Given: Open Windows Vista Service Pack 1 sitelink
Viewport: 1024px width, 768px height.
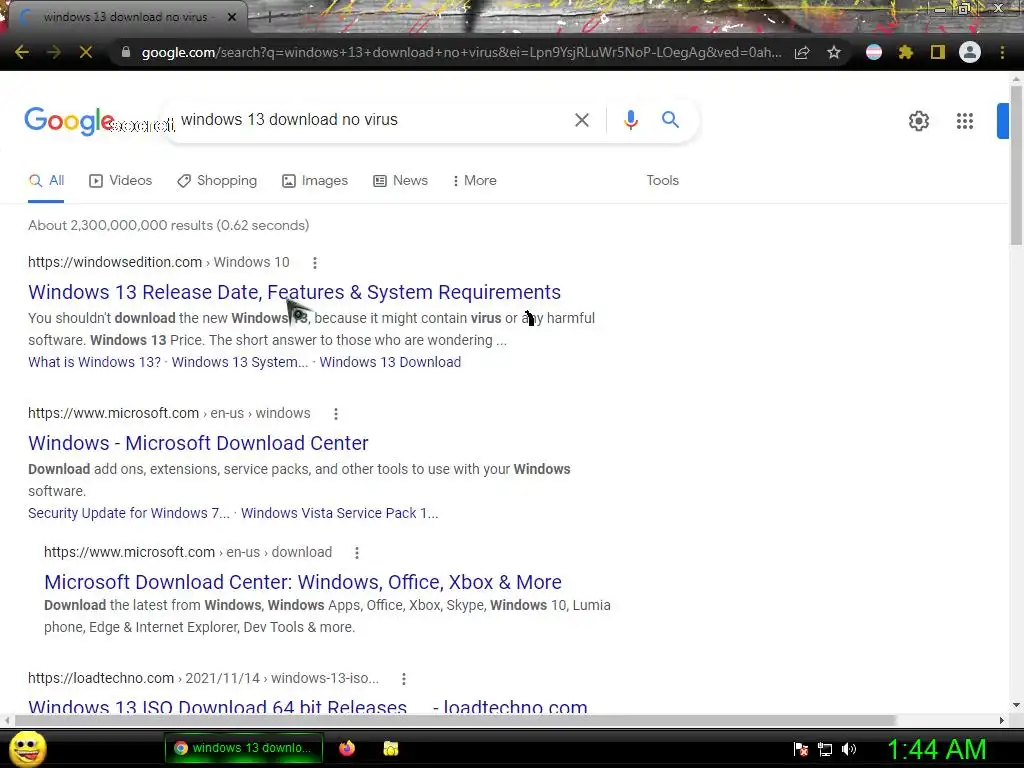Looking at the screenshot, I should (x=340, y=513).
